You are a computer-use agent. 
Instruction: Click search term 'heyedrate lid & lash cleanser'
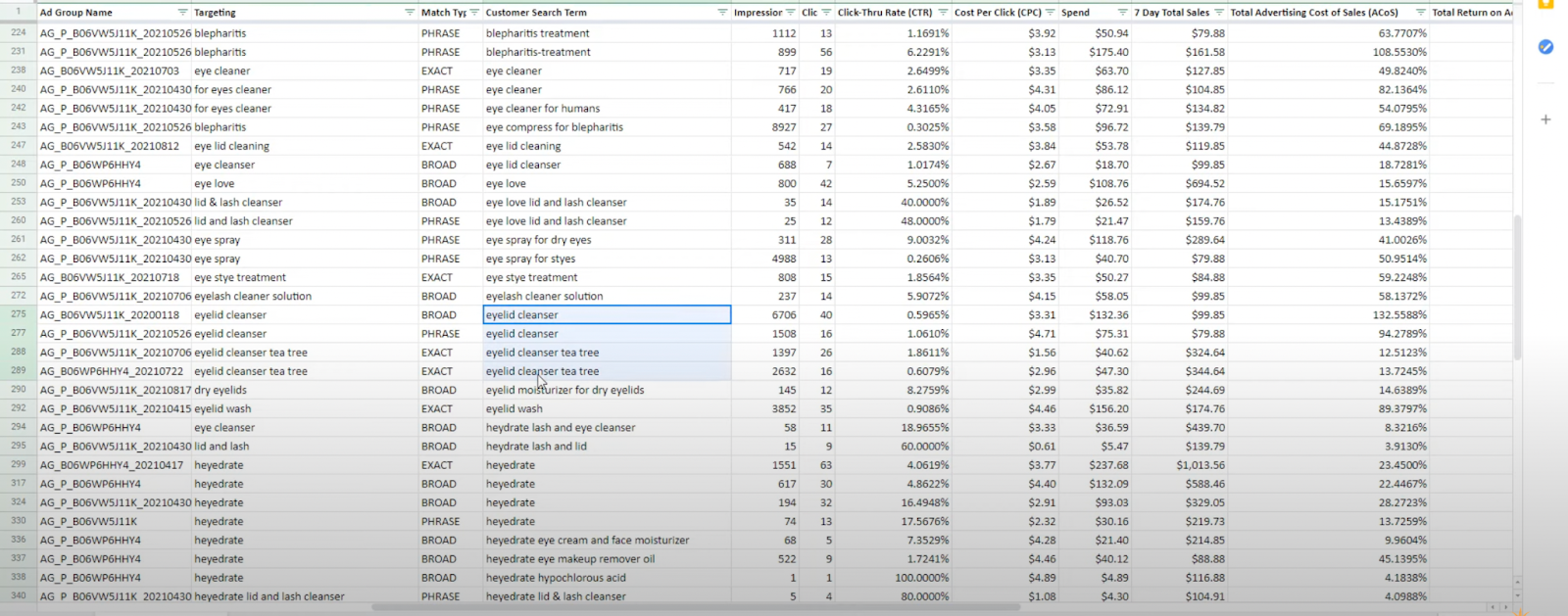[x=556, y=596]
